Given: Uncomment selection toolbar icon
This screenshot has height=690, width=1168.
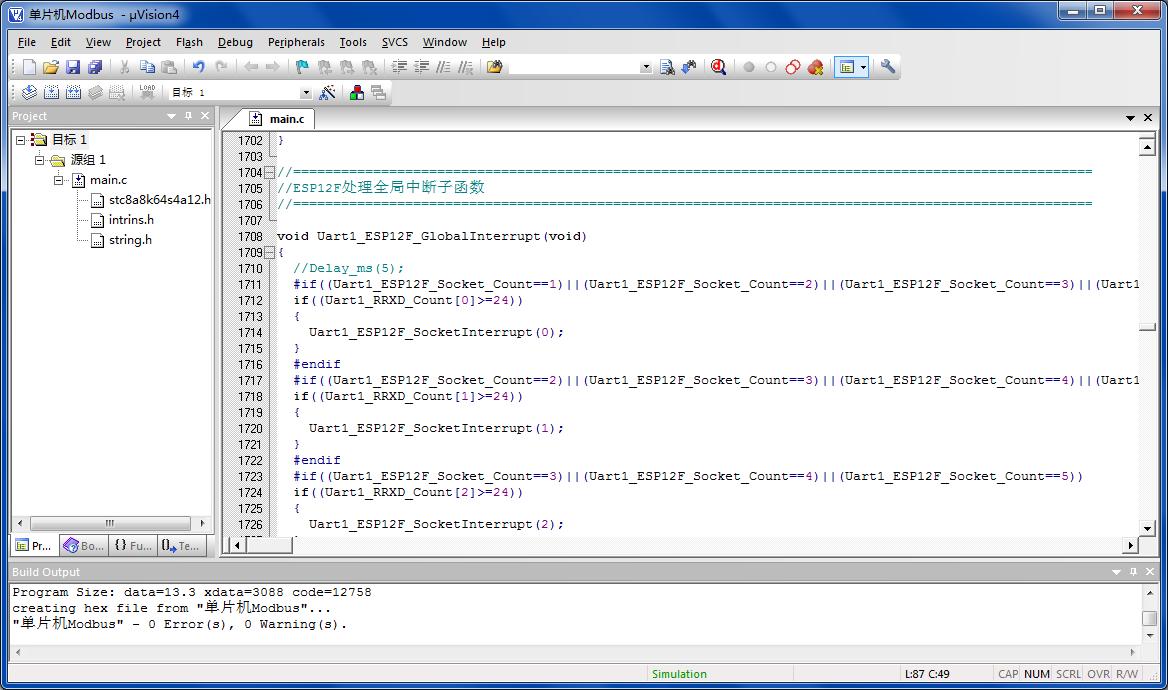Looking at the screenshot, I should 466,67.
